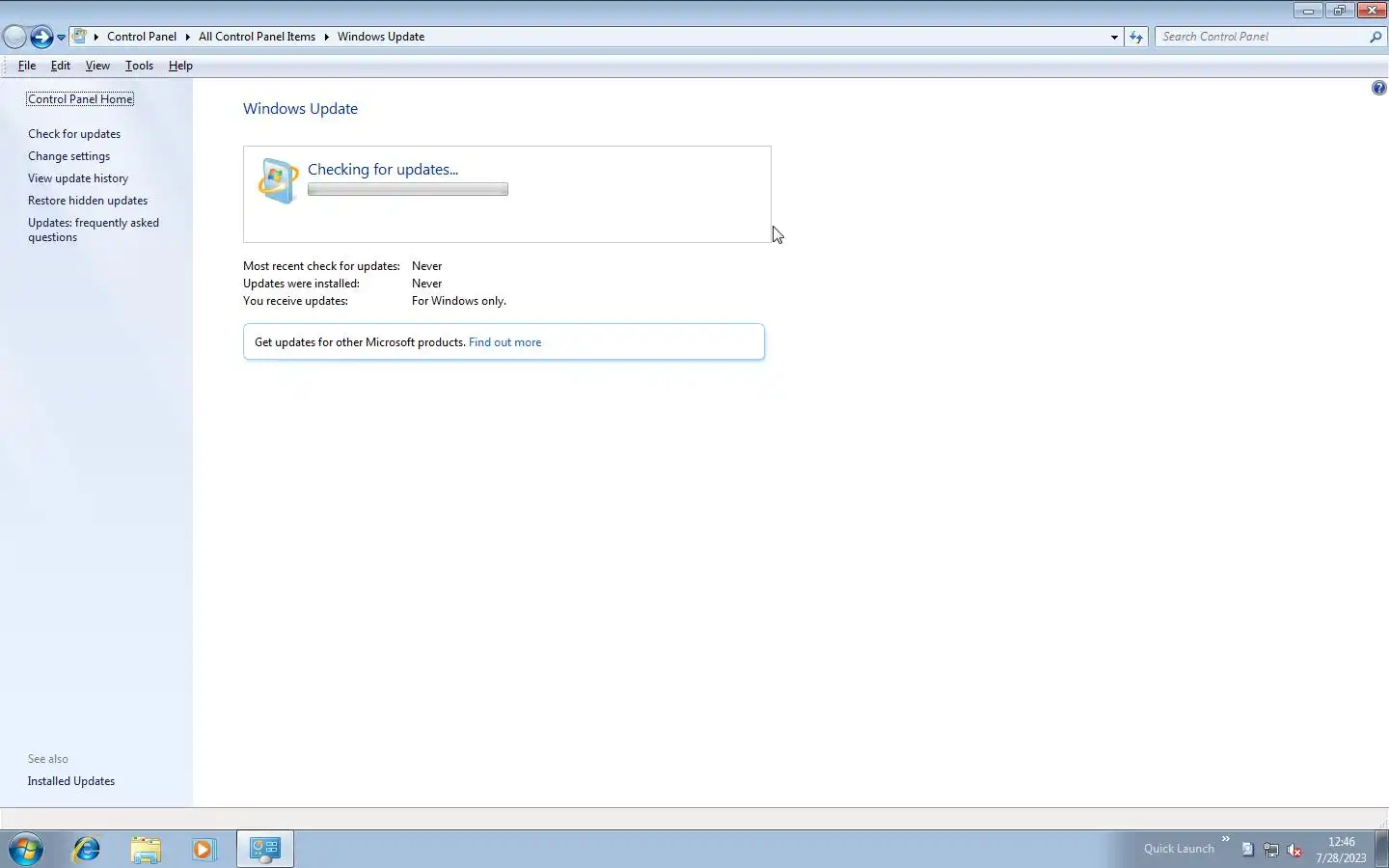Open the Help menu
Screen dimensions: 1389x868
(x=180, y=66)
